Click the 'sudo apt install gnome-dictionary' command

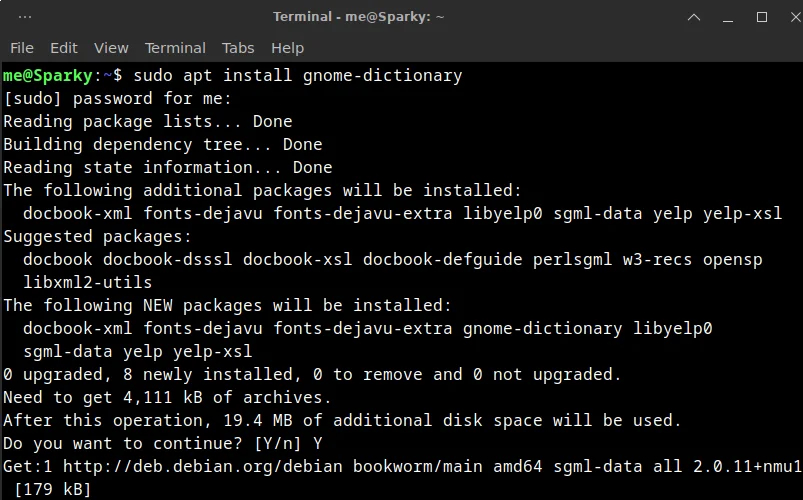(x=297, y=75)
